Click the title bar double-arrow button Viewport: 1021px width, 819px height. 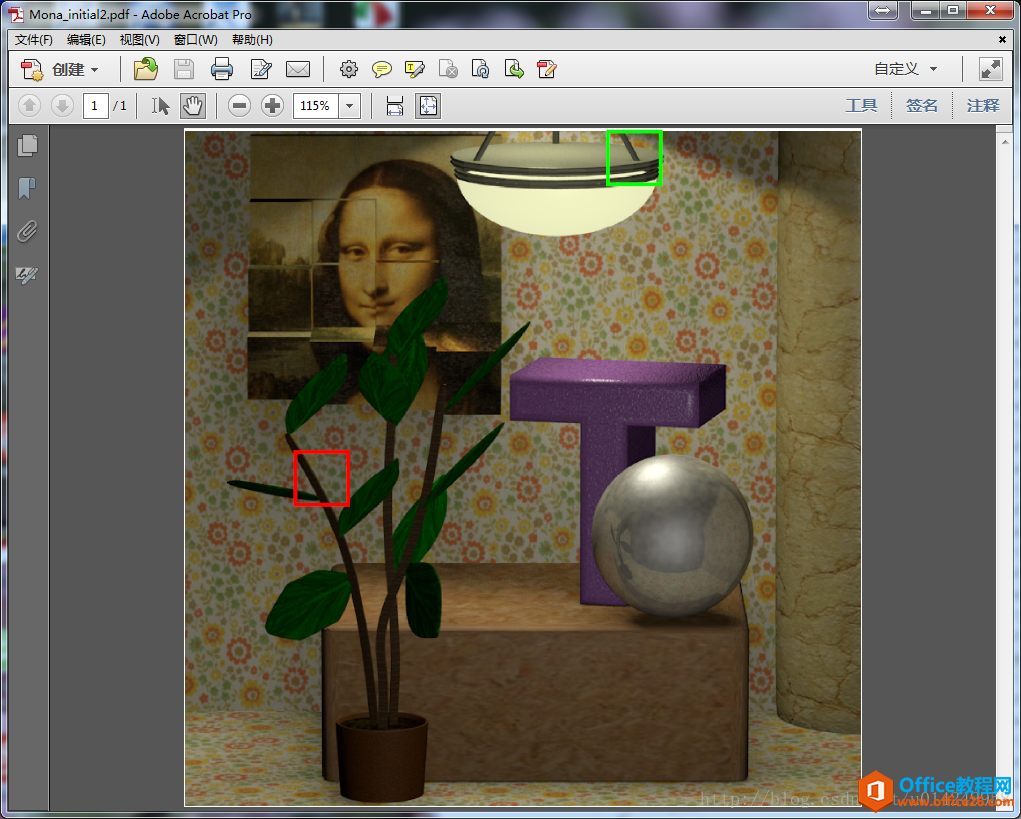coord(882,10)
